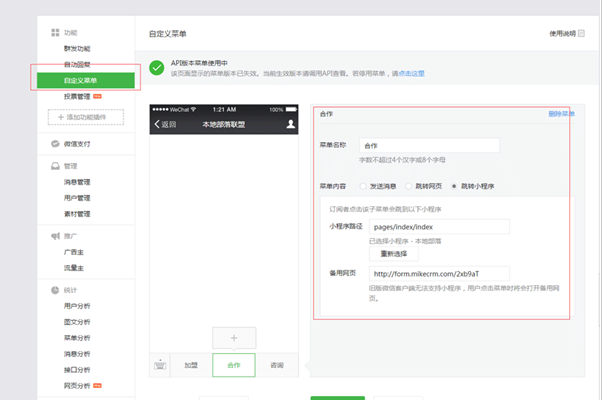Open 素材管理 in the sidebar
This screenshot has width=605, height=400.
click(77, 214)
